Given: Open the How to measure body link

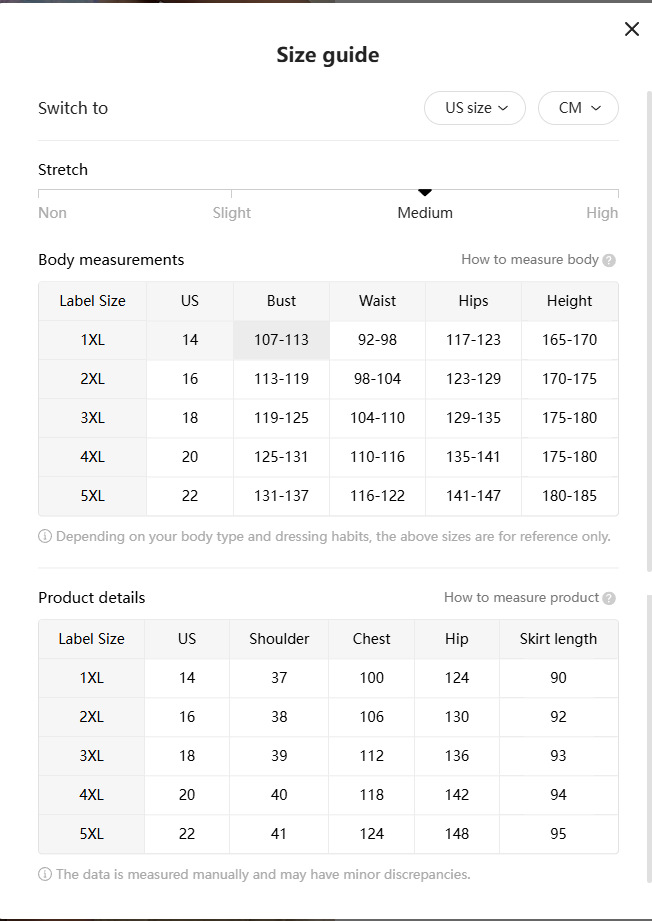Looking at the screenshot, I should coord(529,260).
